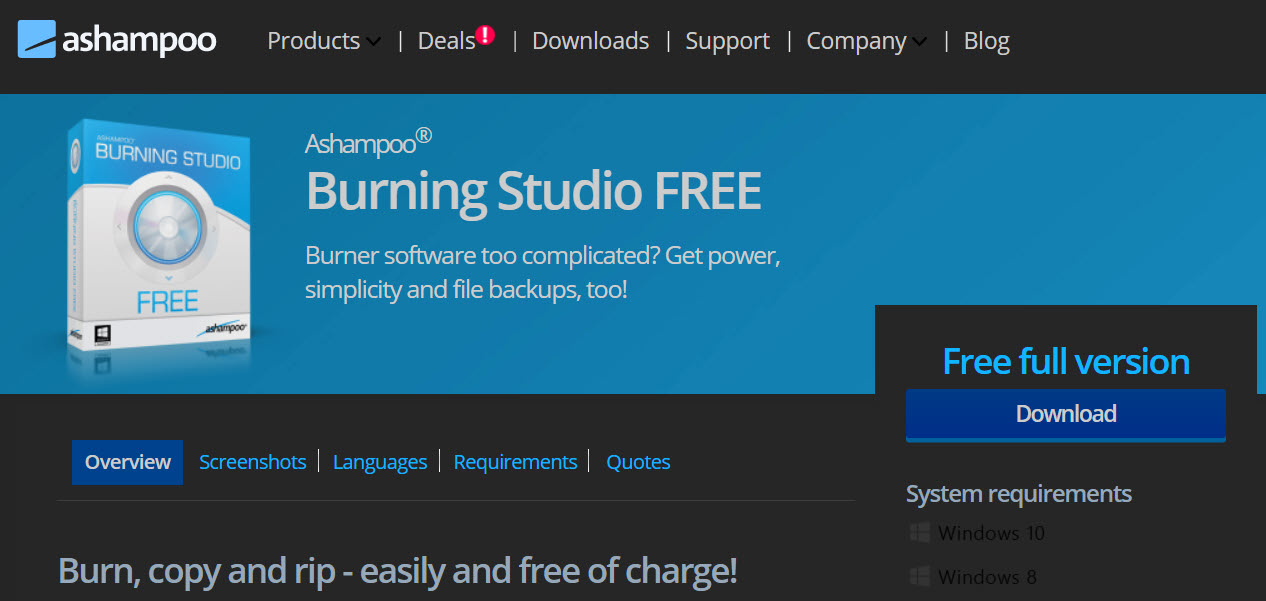Click the Windows 8 logo icon

(919, 576)
